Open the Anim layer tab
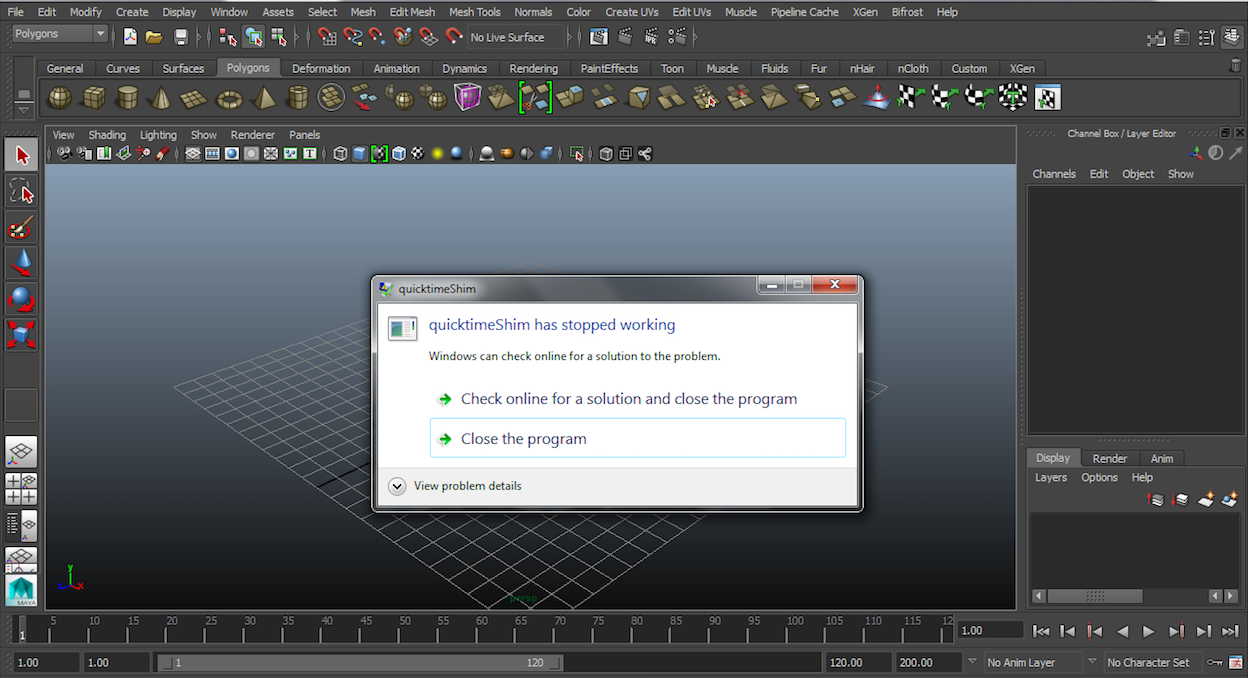Screen dimensions: 1248x678 tap(1162, 458)
